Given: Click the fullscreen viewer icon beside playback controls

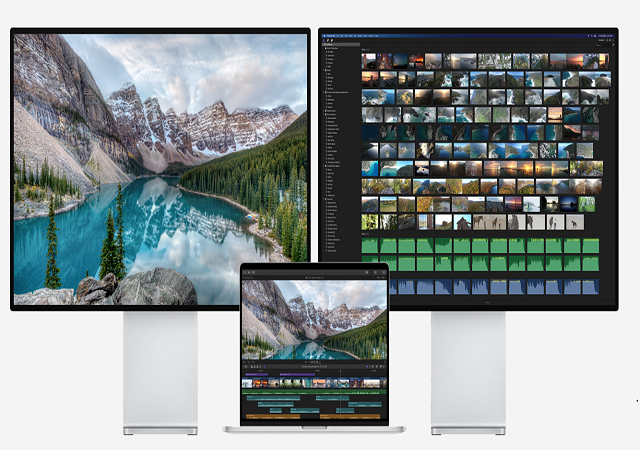Looking at the screenshot, I should coord(385,362).
